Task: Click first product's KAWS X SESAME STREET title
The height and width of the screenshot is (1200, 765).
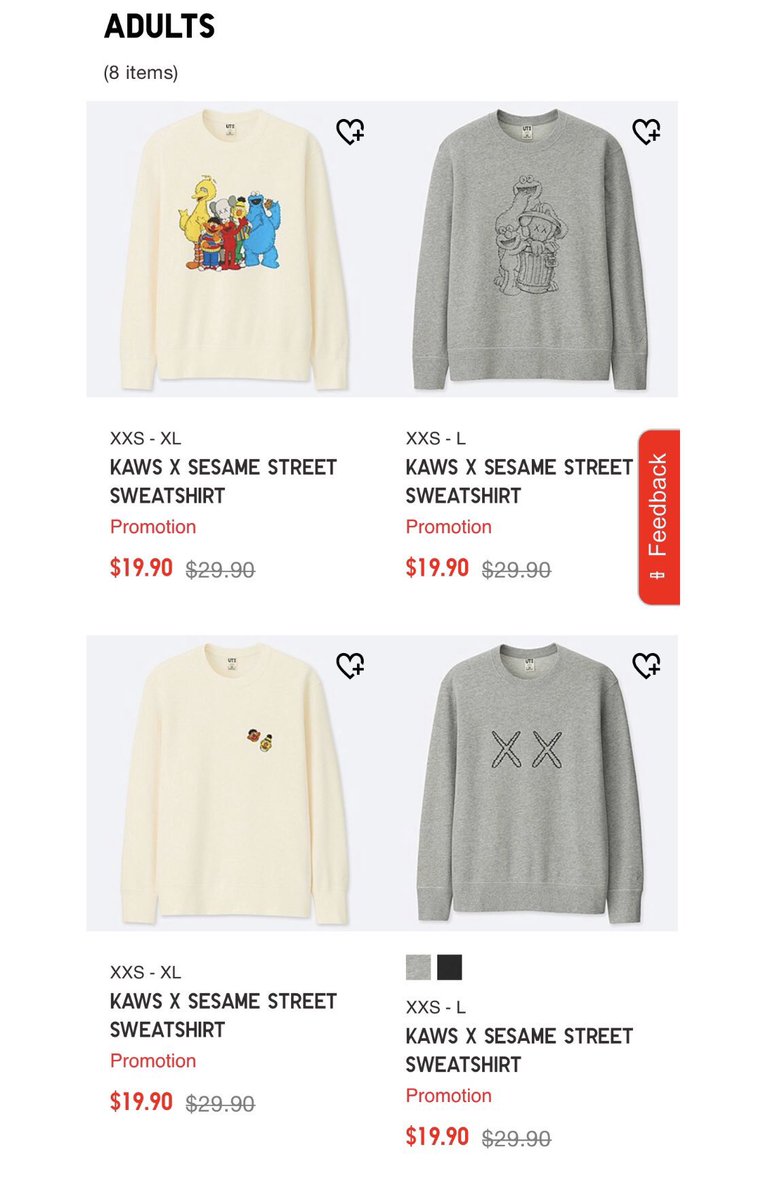Action: pos(223,481)
